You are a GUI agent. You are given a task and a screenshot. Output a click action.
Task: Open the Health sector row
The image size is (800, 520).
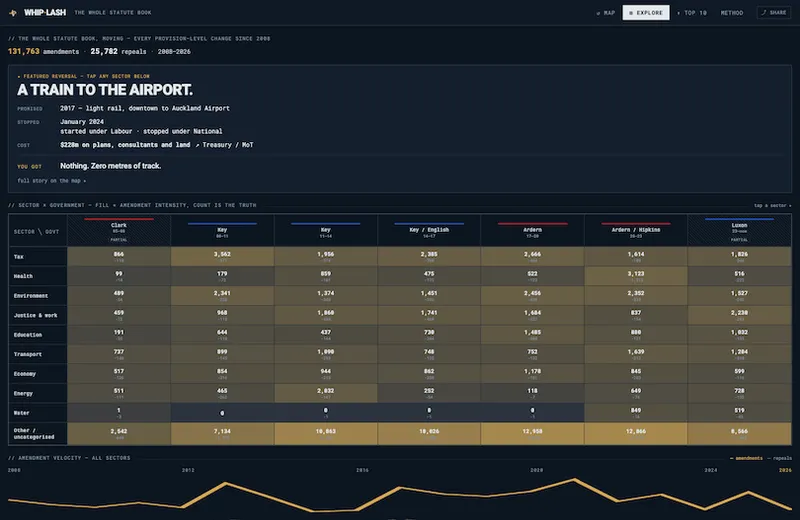click(400, 276)
